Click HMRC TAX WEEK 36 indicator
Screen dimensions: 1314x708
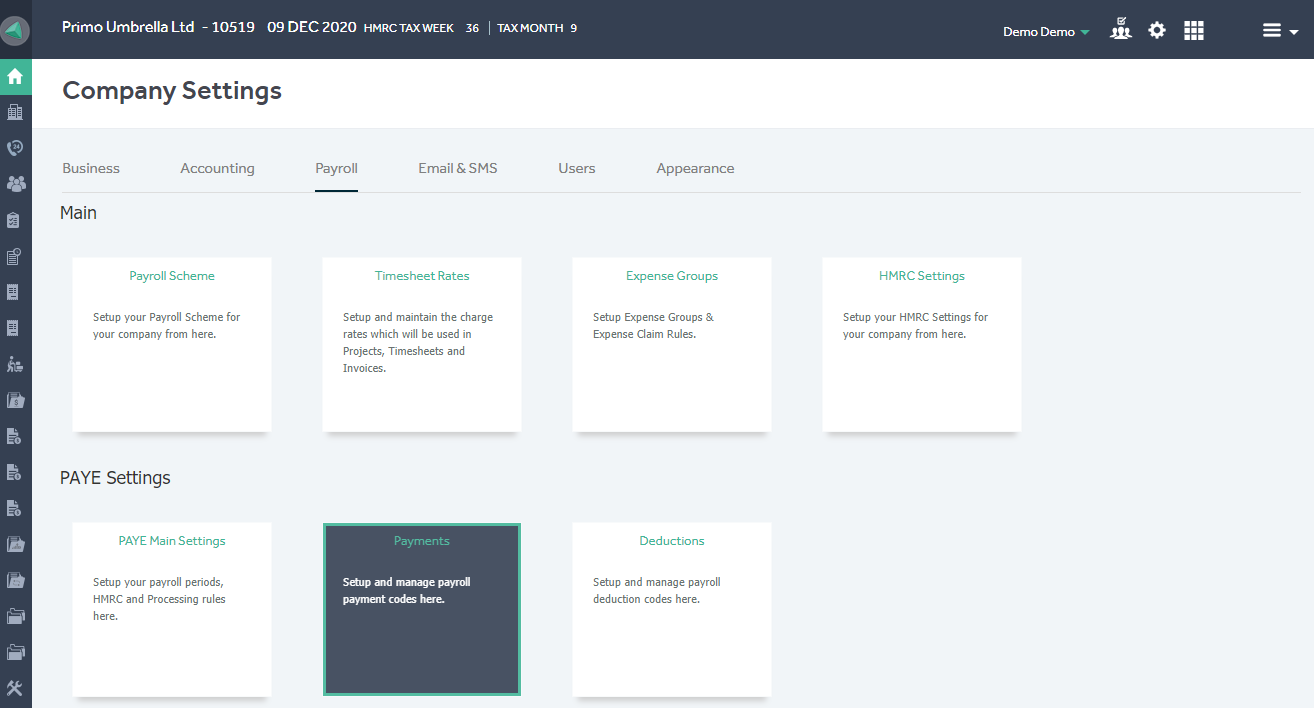(421, 28)
